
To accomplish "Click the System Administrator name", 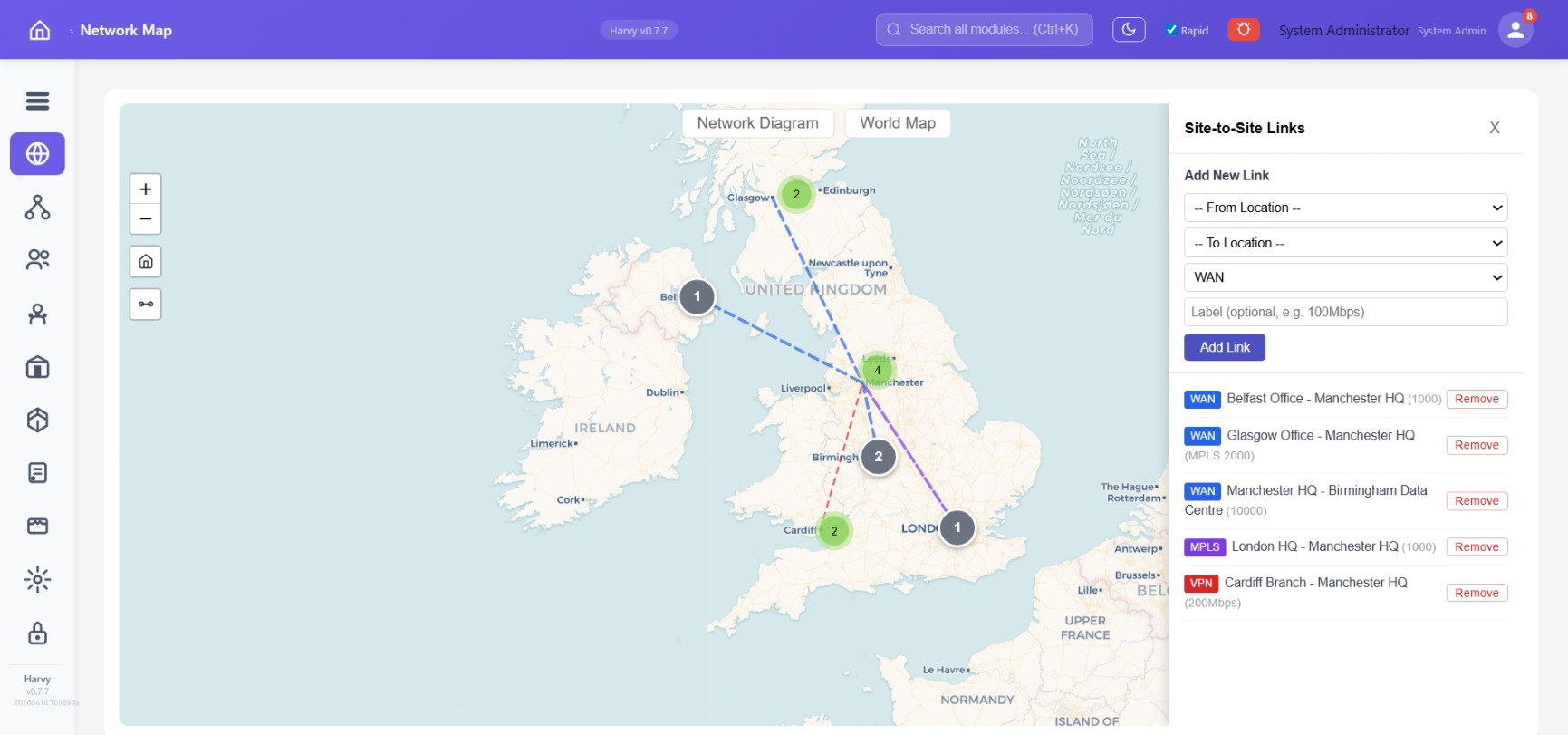I will point(1343,30).
